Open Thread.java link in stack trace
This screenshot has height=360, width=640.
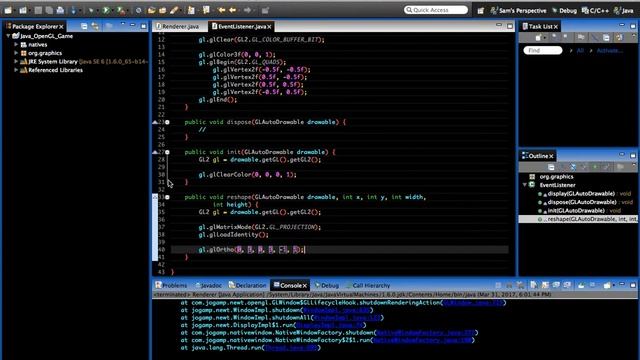point(291,348)
